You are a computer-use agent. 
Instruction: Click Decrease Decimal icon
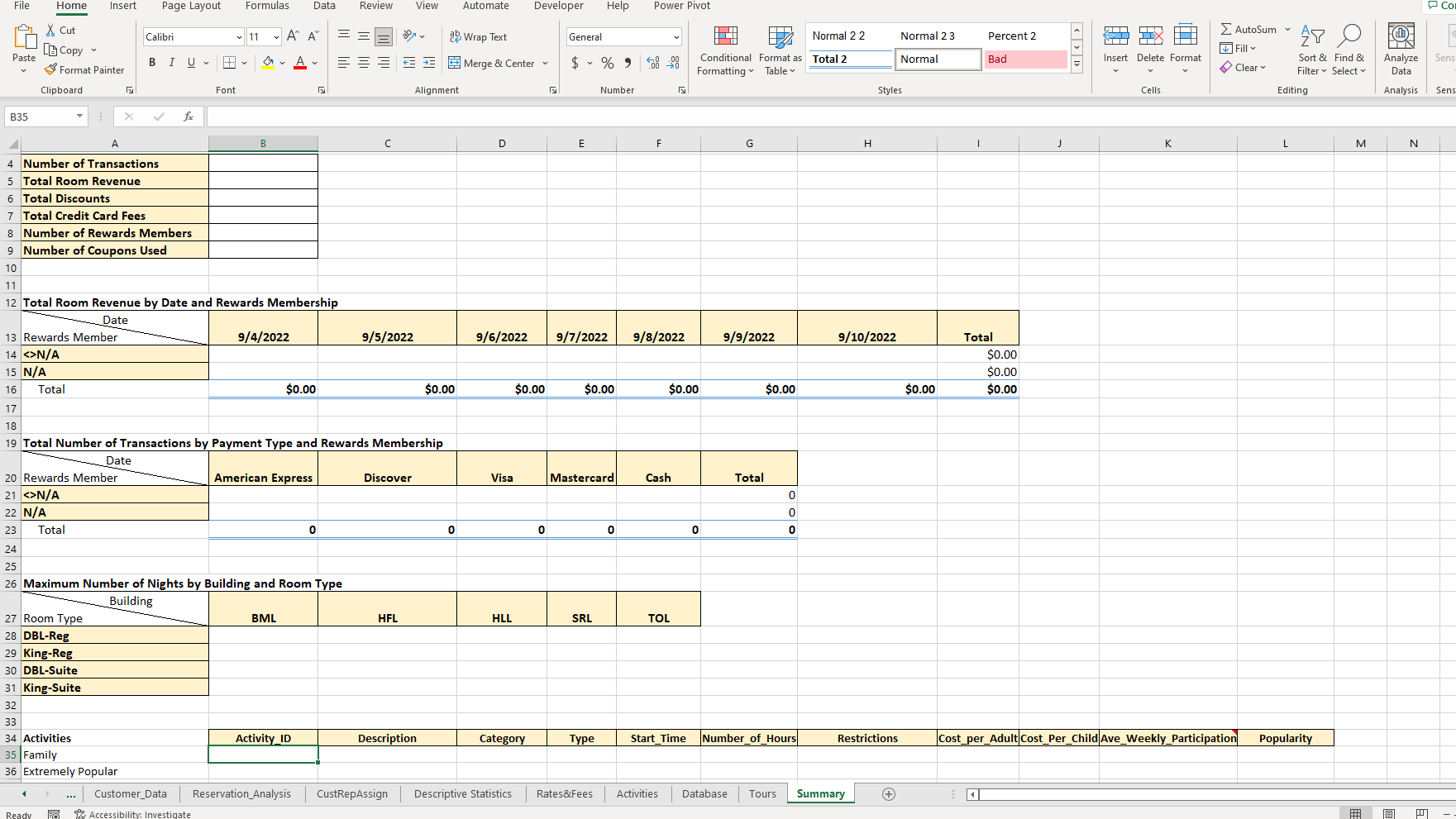coord(674,63)
